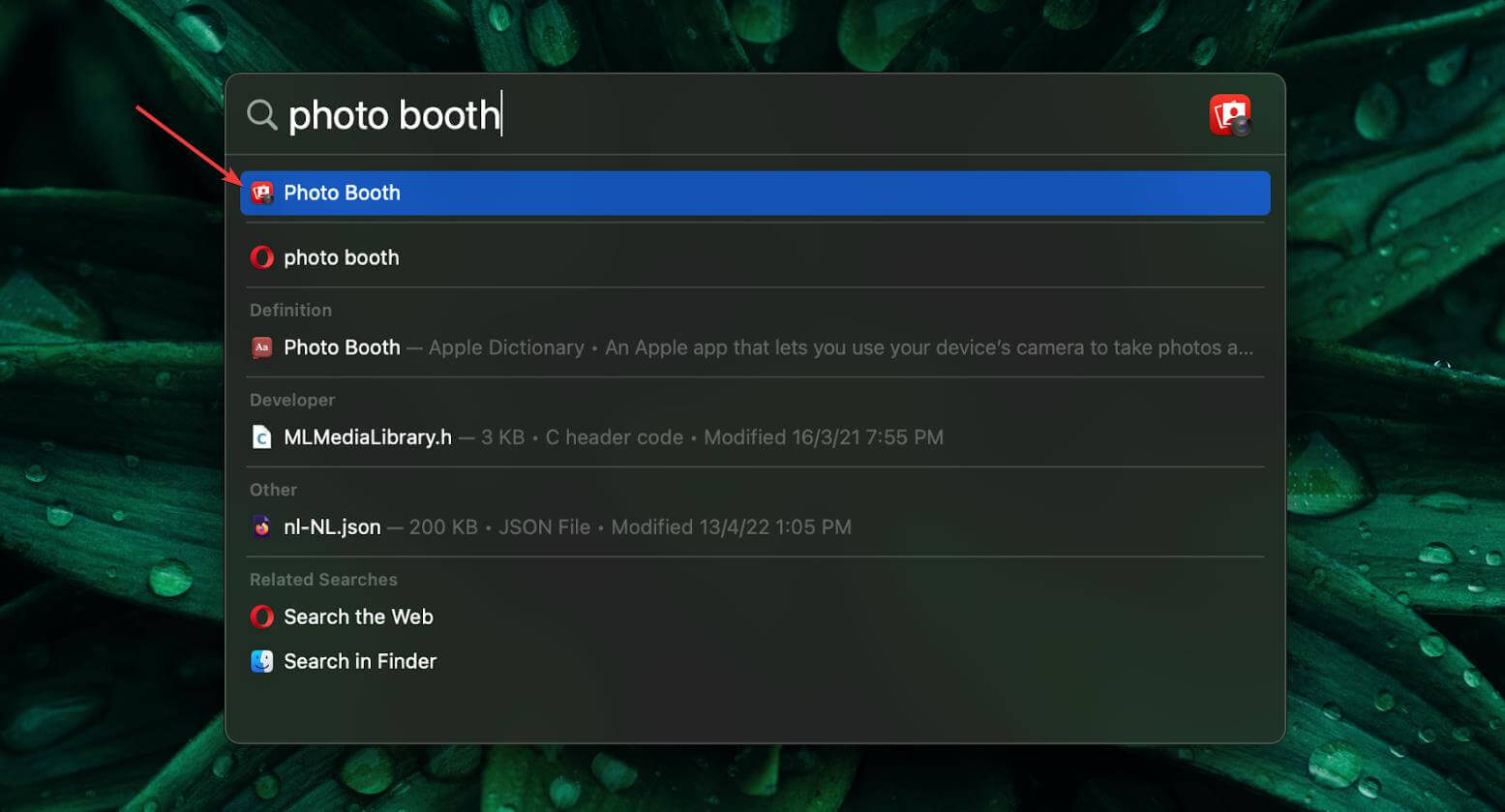The image size is (1505, 812).
Task: Select the highlighted Photo Booth result
Action: (x=342, y=193)
